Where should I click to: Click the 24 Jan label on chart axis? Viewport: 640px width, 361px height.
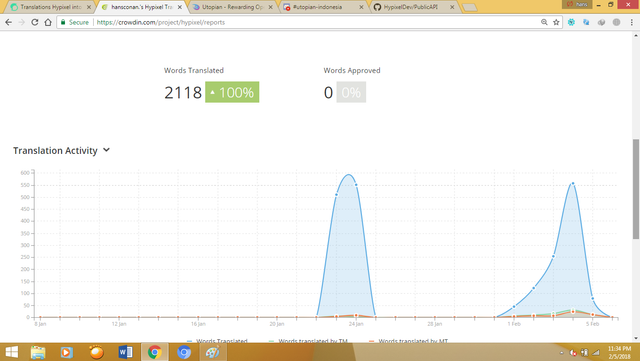tap(356, 324)
